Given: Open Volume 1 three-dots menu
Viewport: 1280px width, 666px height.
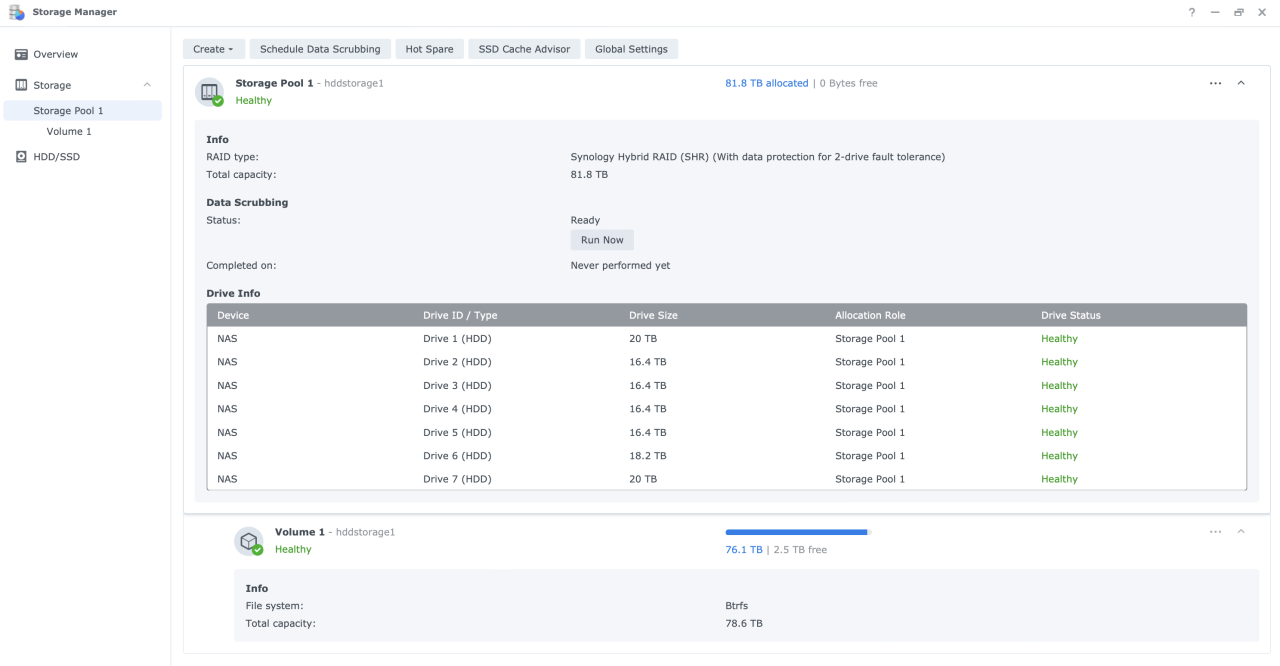Looking at the screenshot, I should [1215, 532].
